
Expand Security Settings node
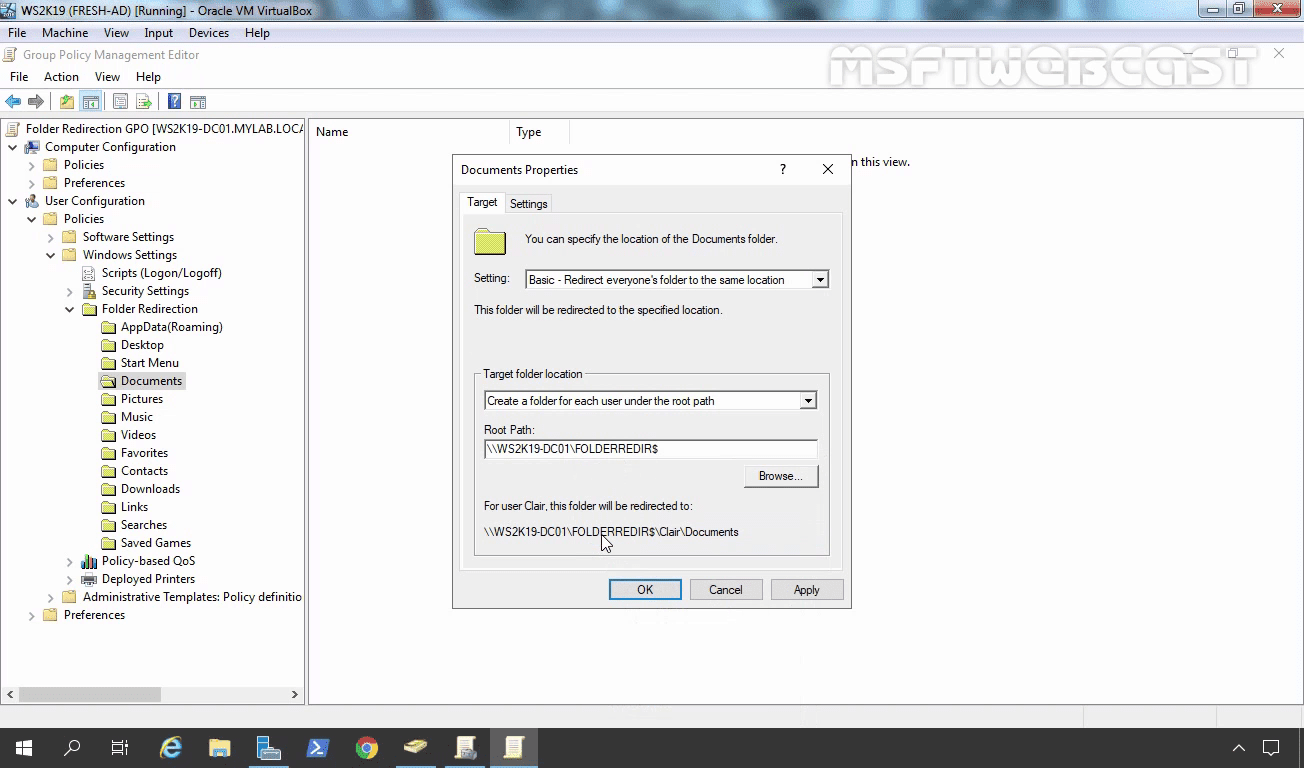coord(70,291)
